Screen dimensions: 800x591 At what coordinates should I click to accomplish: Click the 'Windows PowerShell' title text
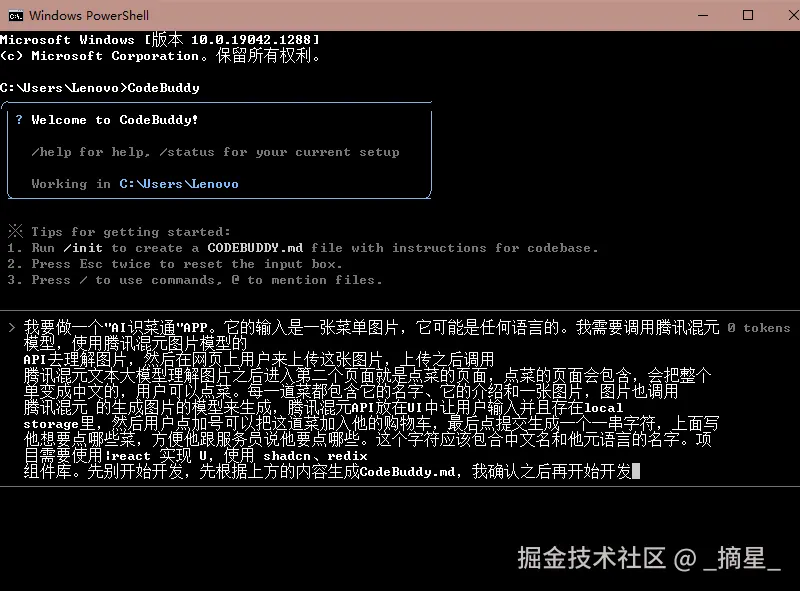[x=89, y=16]
